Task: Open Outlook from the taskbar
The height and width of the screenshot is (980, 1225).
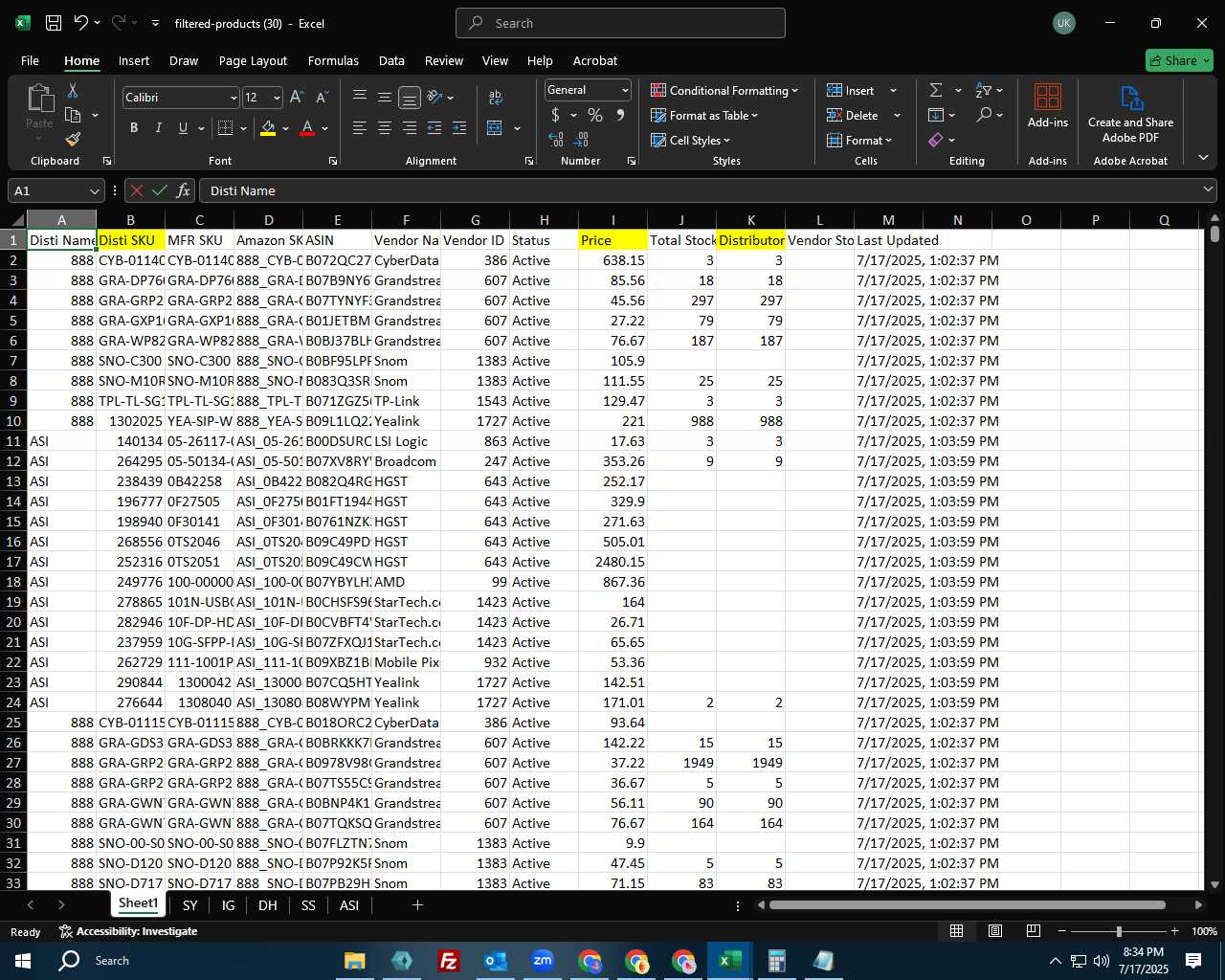Action: (496, 961)
